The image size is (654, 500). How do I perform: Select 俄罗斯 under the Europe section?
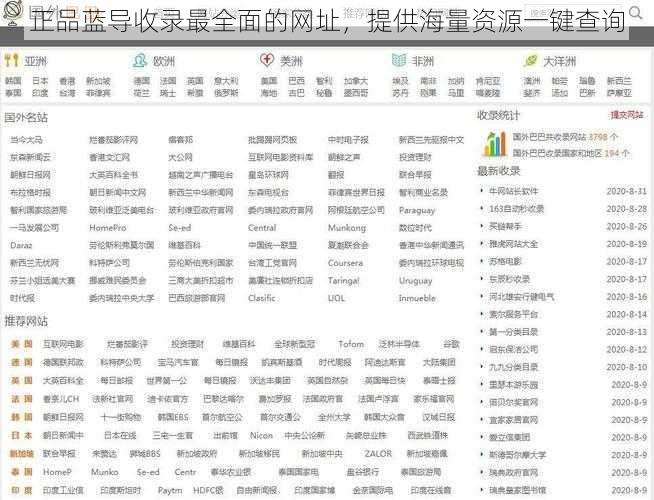point(226,93)
